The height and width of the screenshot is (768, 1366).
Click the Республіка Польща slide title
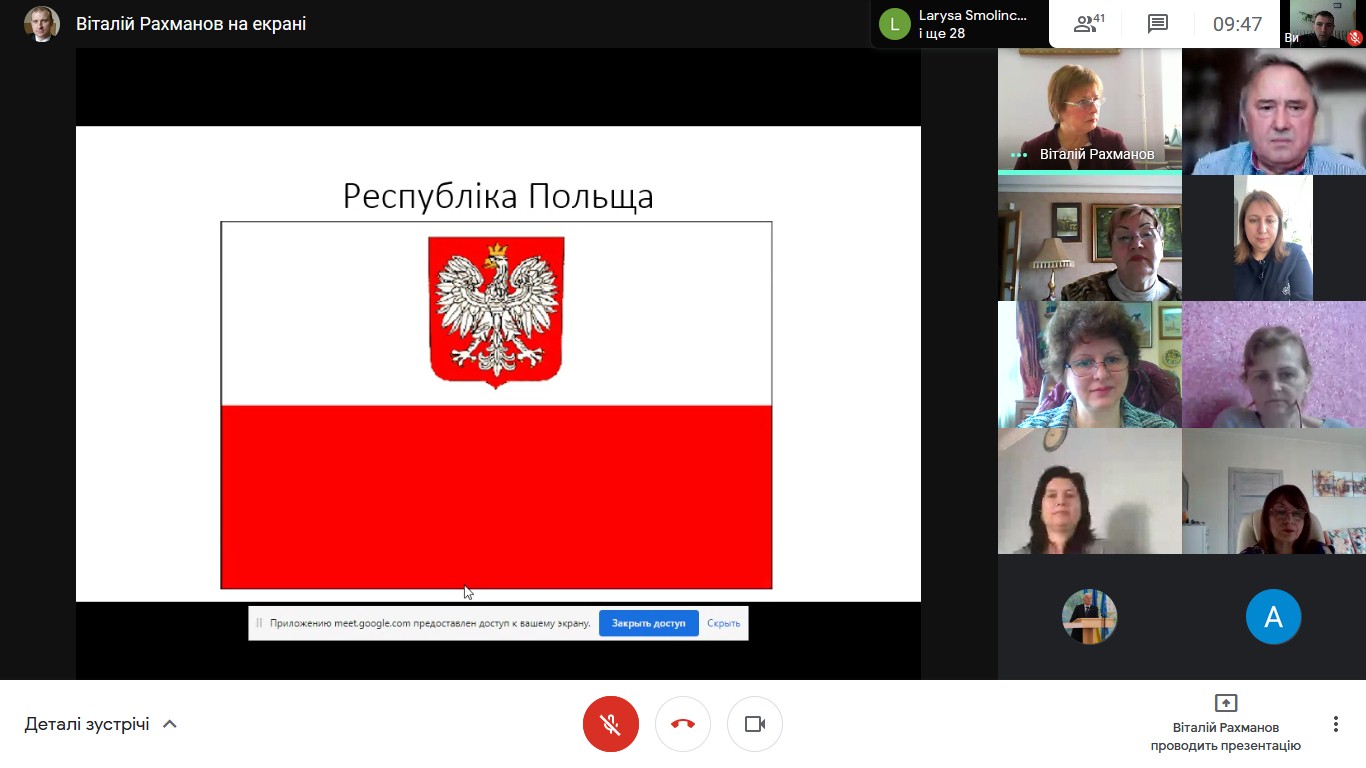[x=498, y=196]
